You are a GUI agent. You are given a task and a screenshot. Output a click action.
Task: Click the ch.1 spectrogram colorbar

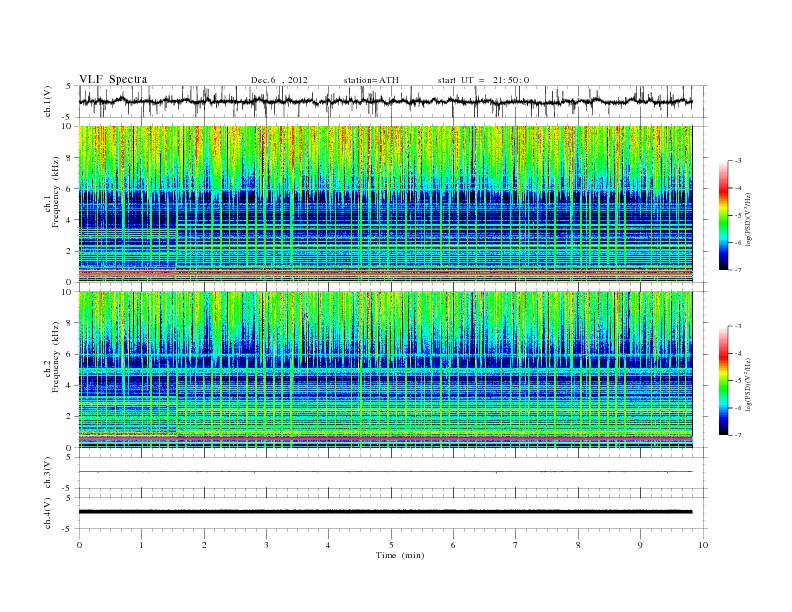point(723,216)
